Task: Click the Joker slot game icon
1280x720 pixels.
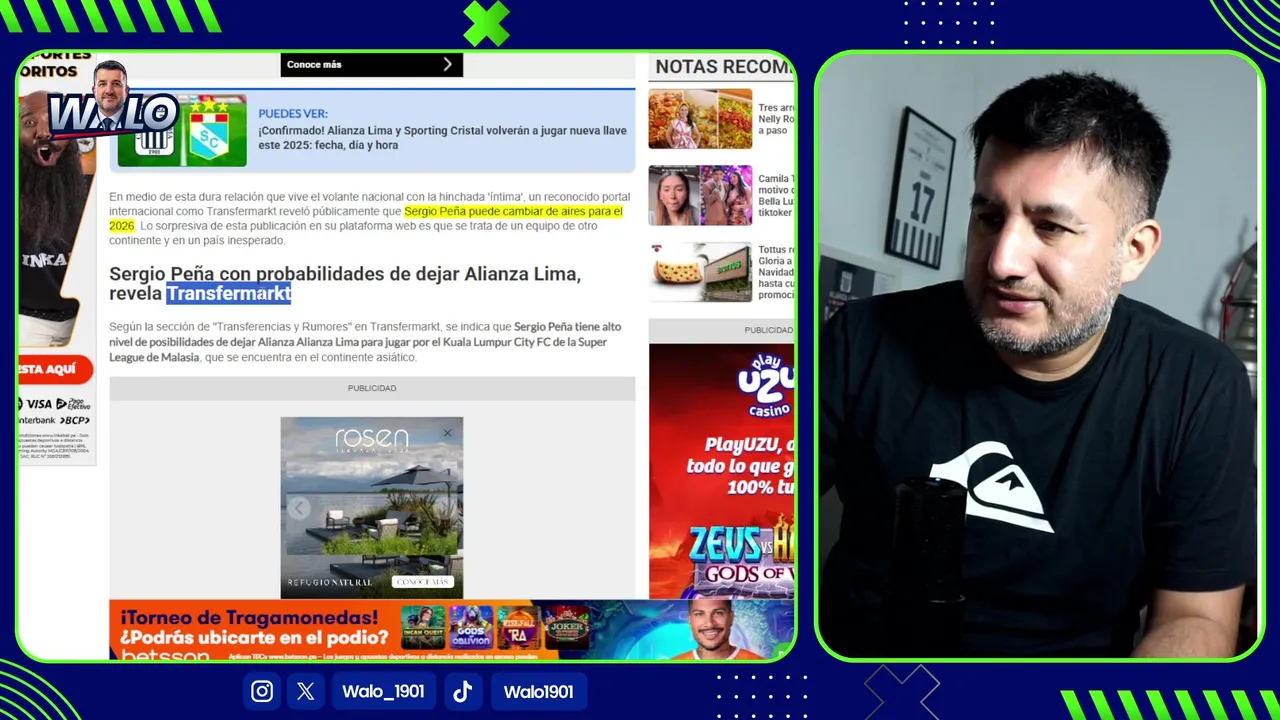Action: (566, 628)
